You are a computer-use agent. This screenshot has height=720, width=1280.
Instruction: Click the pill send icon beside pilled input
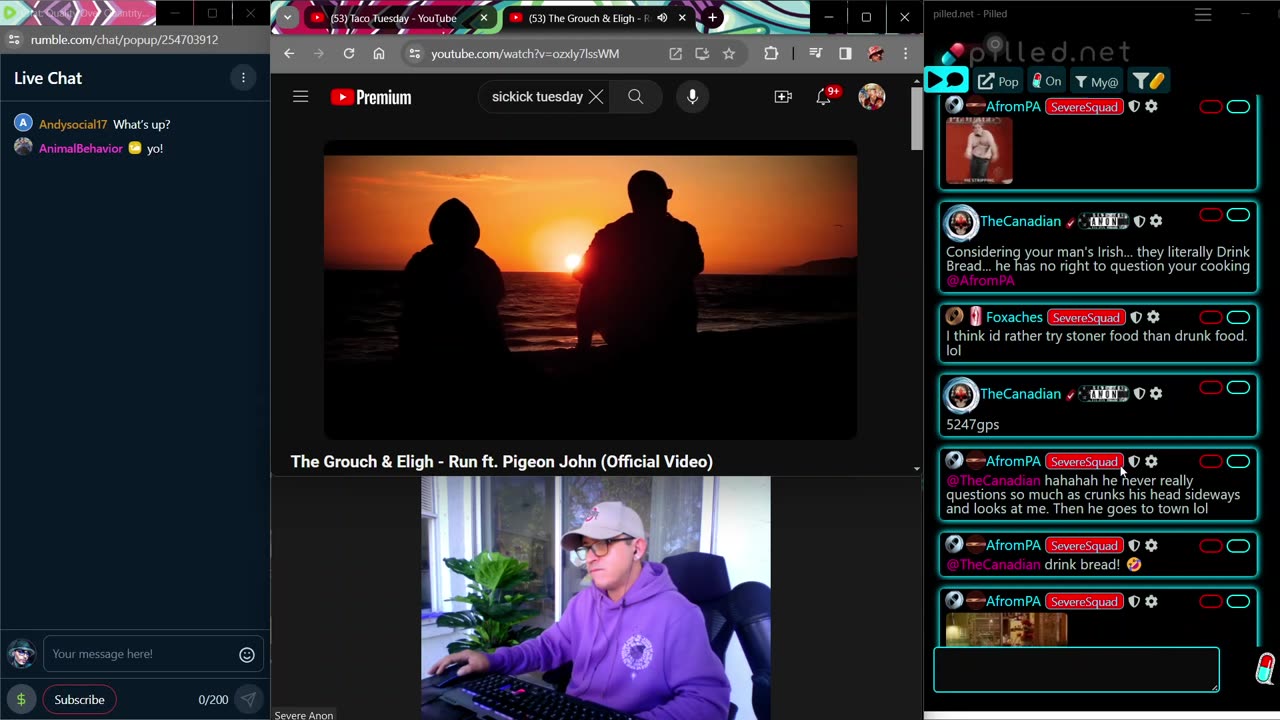(1266, 668)
